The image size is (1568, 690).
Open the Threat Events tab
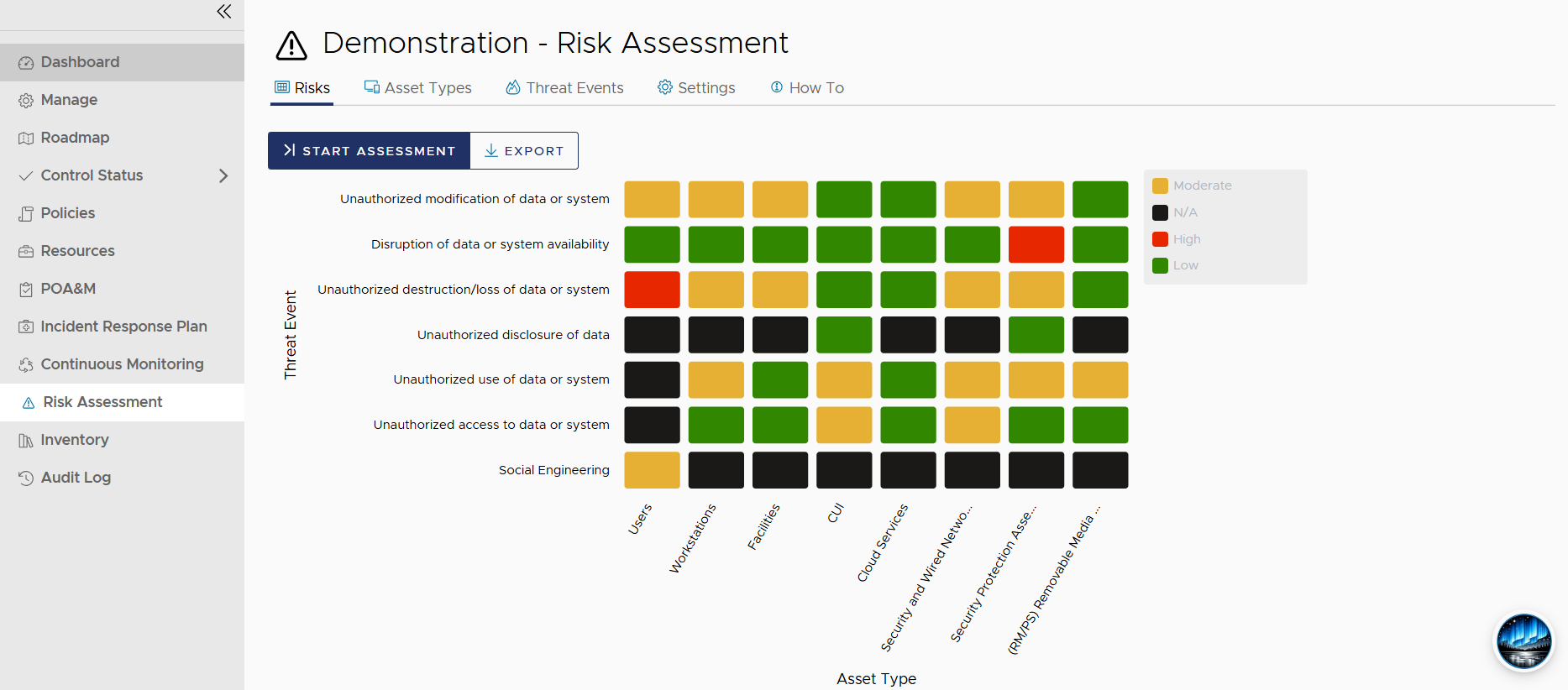564,87
